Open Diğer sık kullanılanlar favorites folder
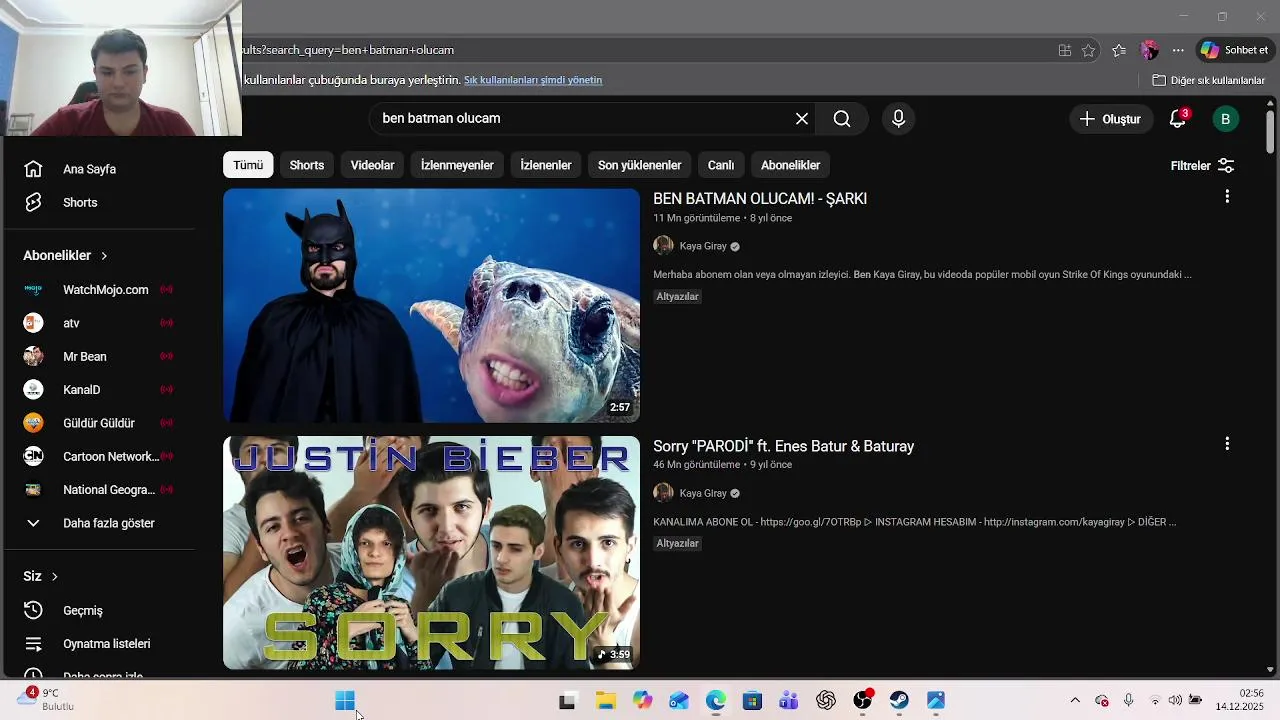1280x720 pixels. [x=1209, y=80]
